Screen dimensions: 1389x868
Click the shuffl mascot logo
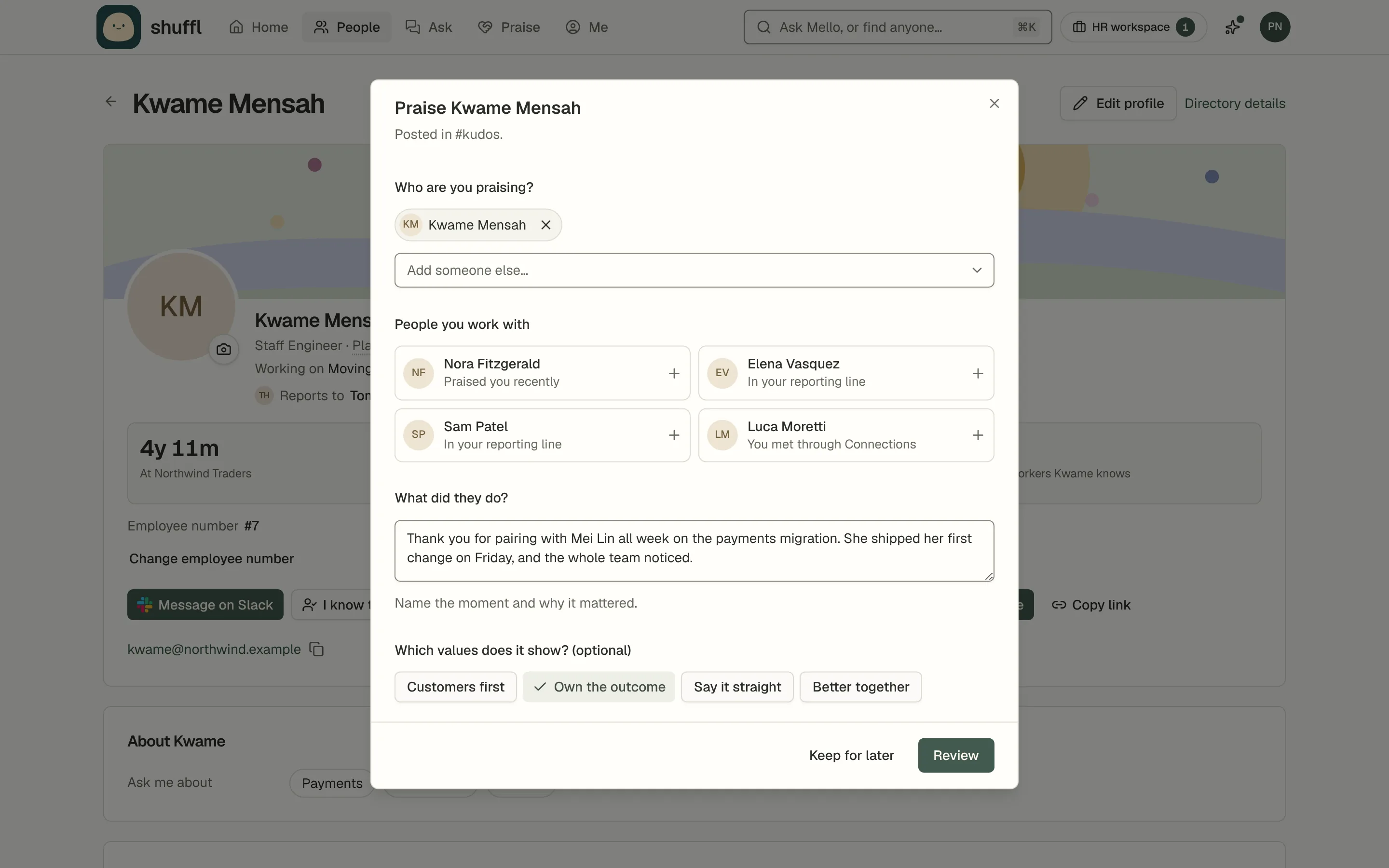(118, 27)
